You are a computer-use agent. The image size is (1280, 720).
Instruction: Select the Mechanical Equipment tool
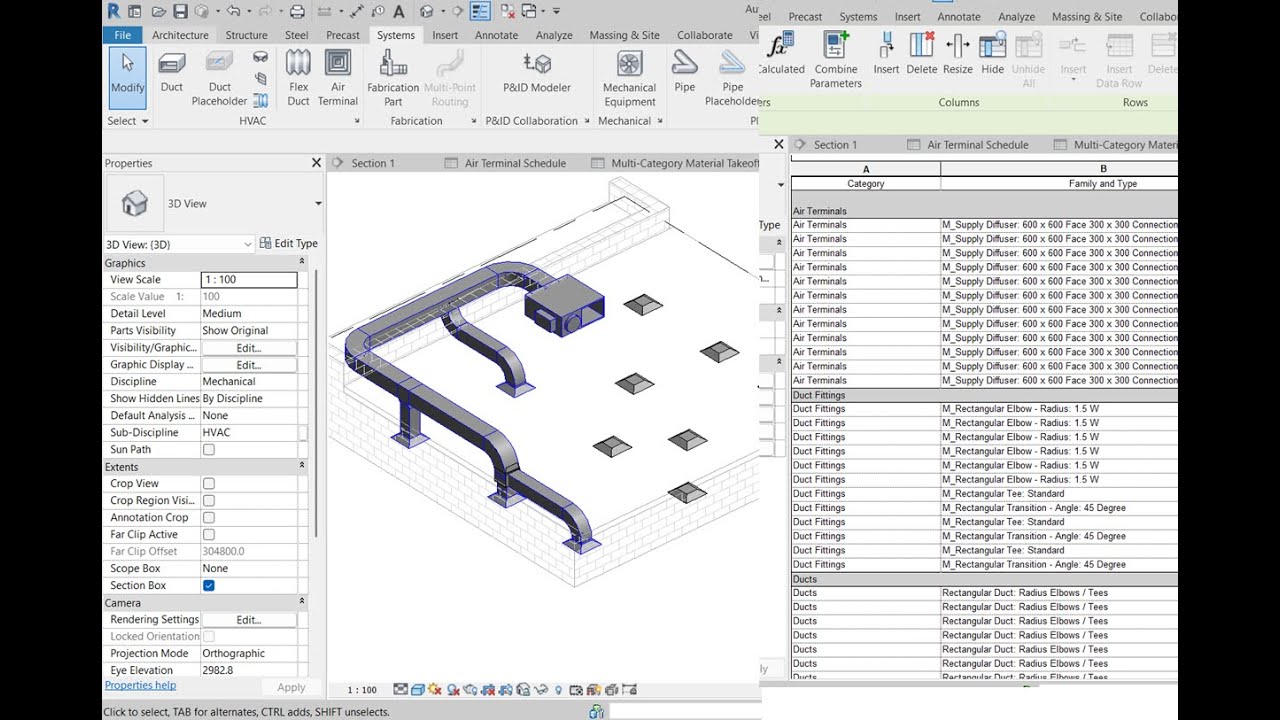click(x=629, y=78)
